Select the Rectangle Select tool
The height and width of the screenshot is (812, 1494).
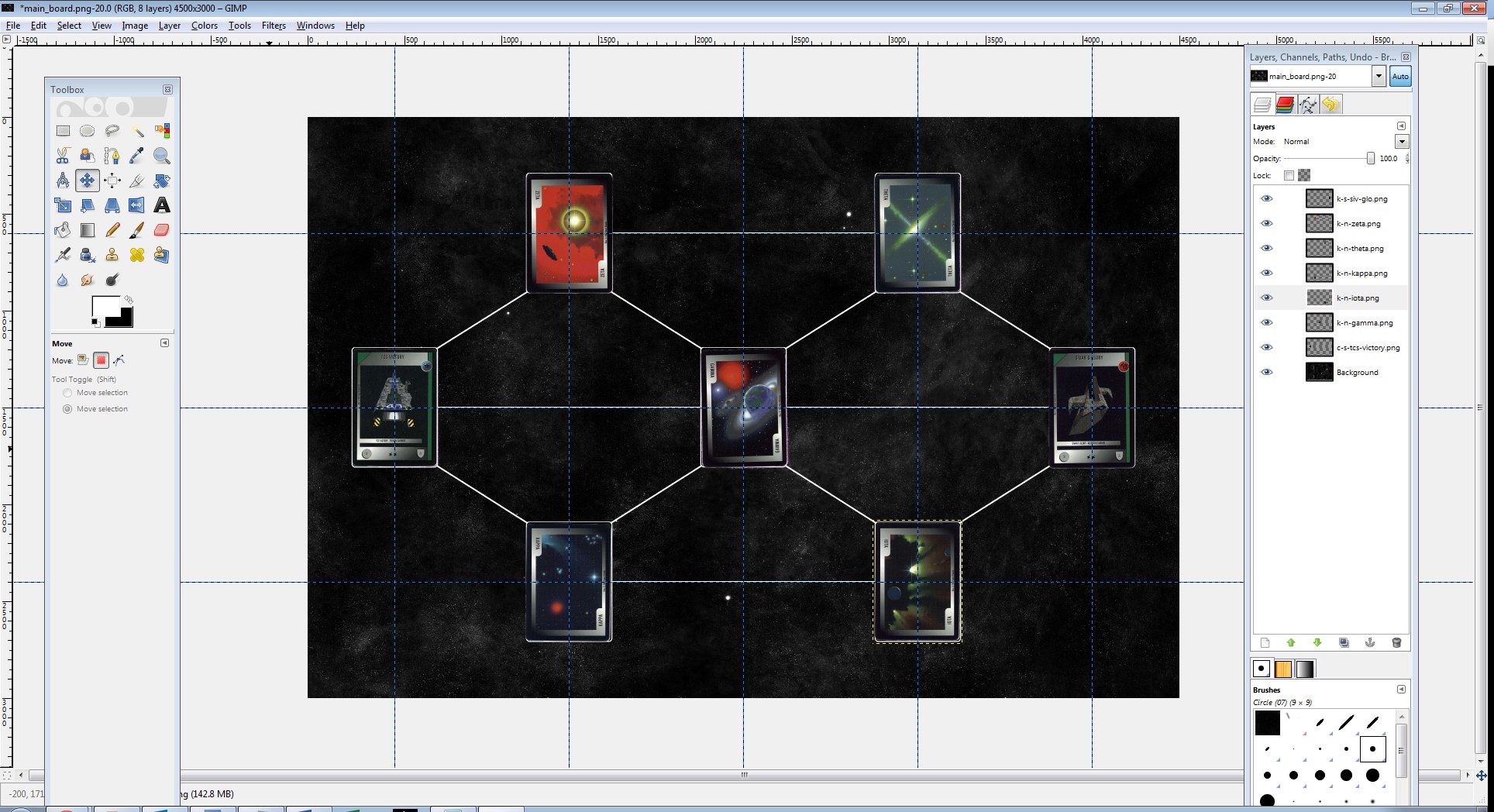pyautogui.click(x=63, y=131)
